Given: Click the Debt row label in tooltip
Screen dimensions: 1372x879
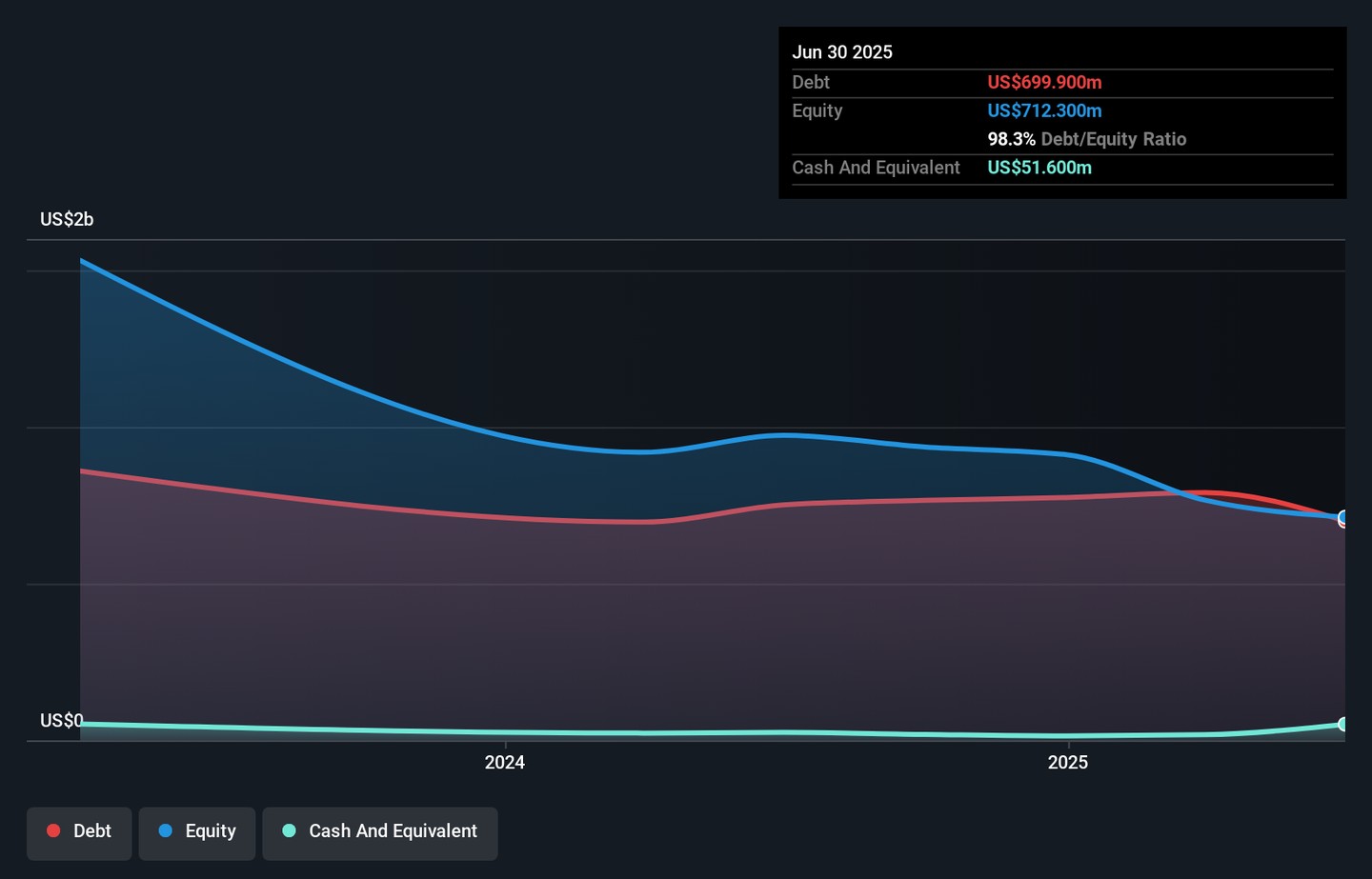Looking at the screenshot, I should [811, 83].
